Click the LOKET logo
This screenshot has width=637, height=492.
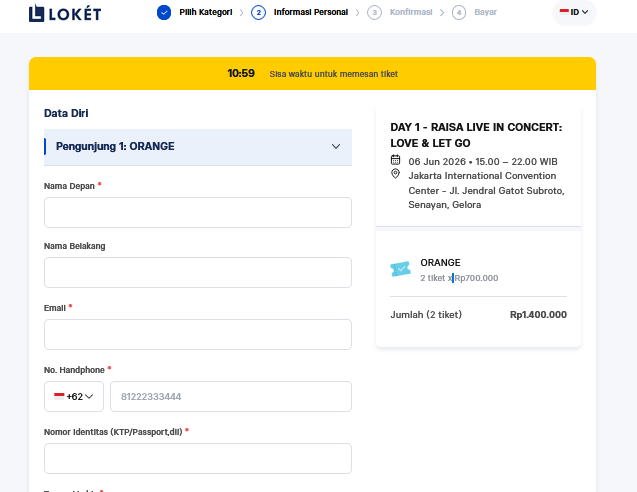point(65,13)
